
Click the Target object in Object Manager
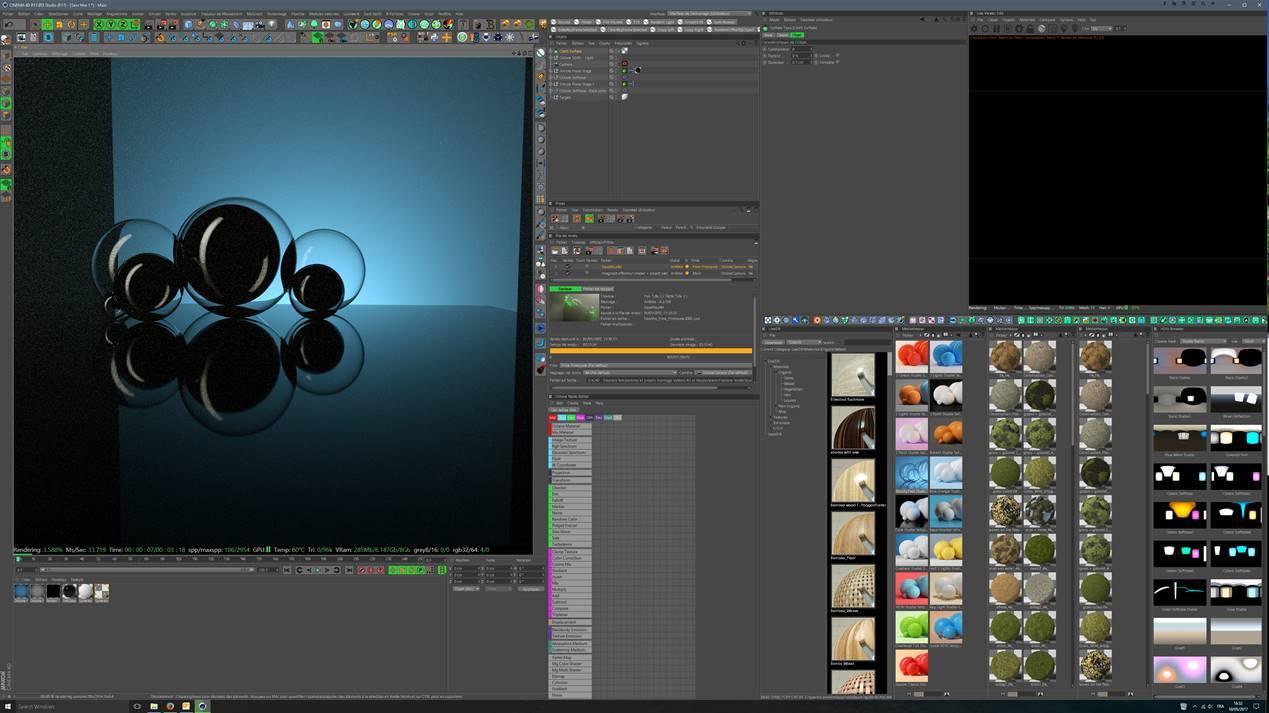click(x=564, y=97)
